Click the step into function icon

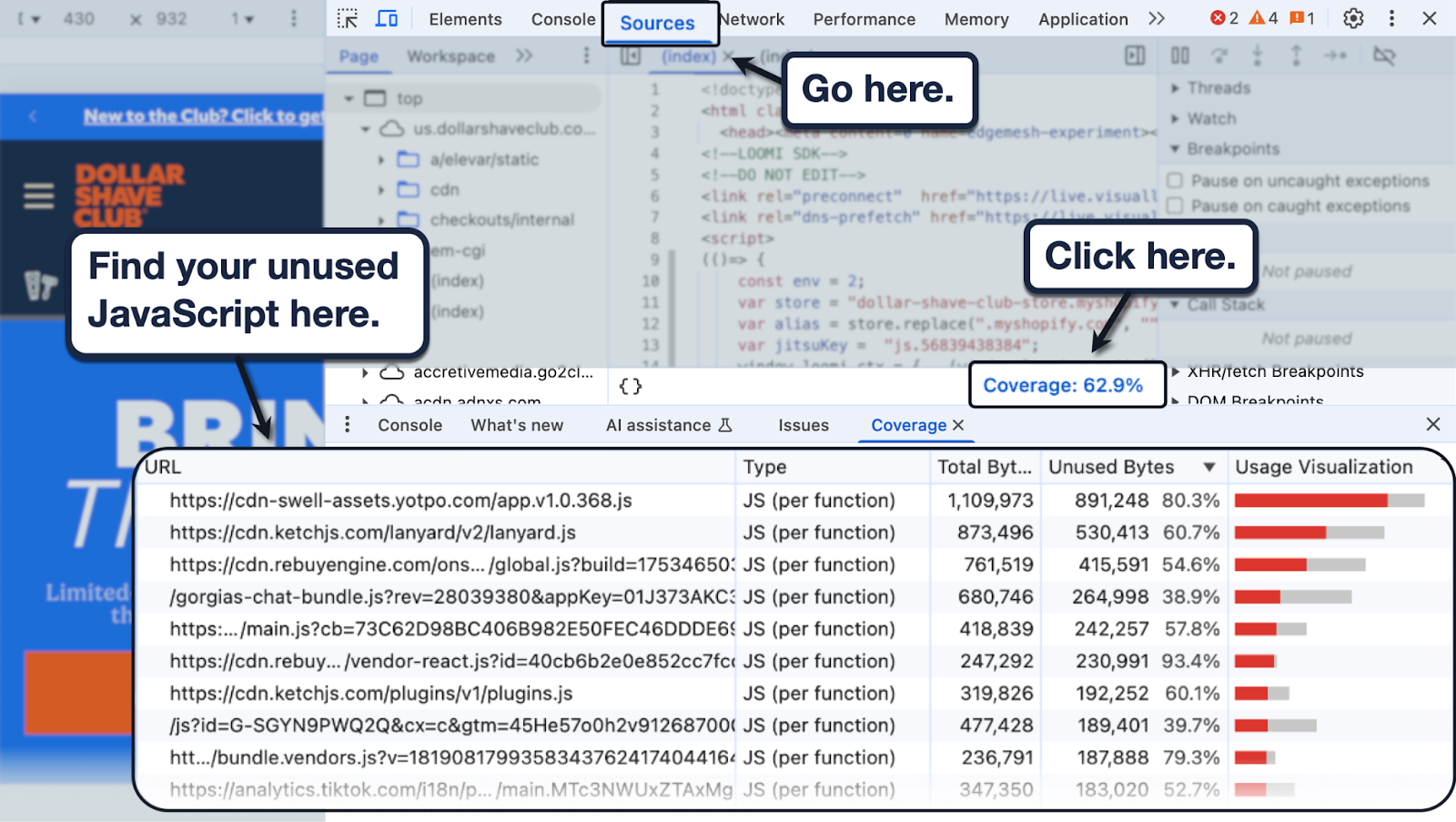[1258, 56]
